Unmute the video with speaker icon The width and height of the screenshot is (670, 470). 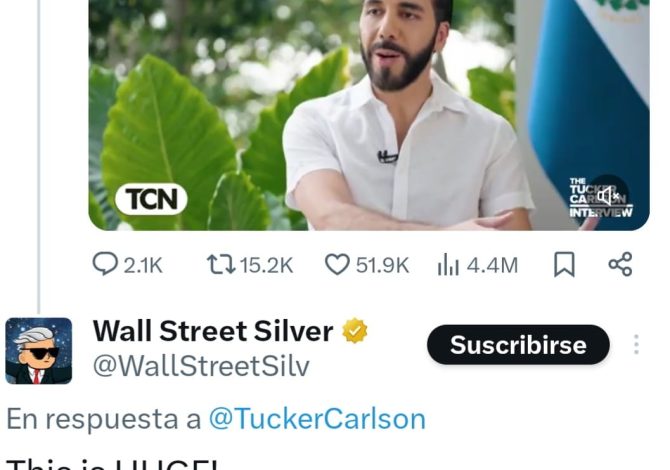[x=608, y=197]
